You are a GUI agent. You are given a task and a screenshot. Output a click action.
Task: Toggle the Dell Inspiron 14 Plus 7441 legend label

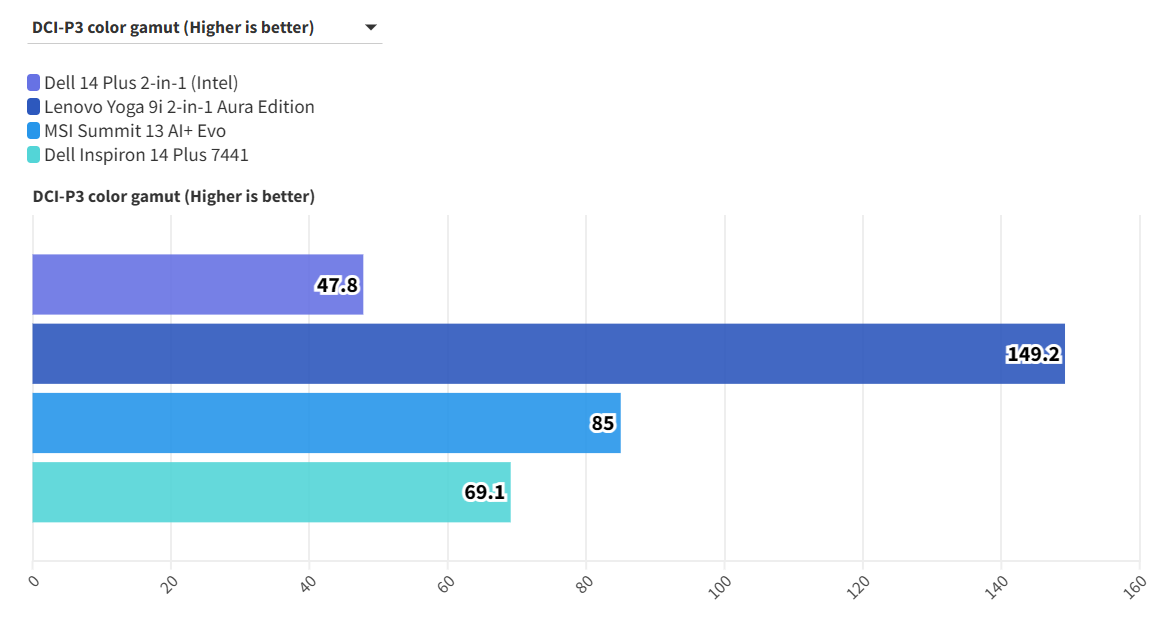point(146,155)
